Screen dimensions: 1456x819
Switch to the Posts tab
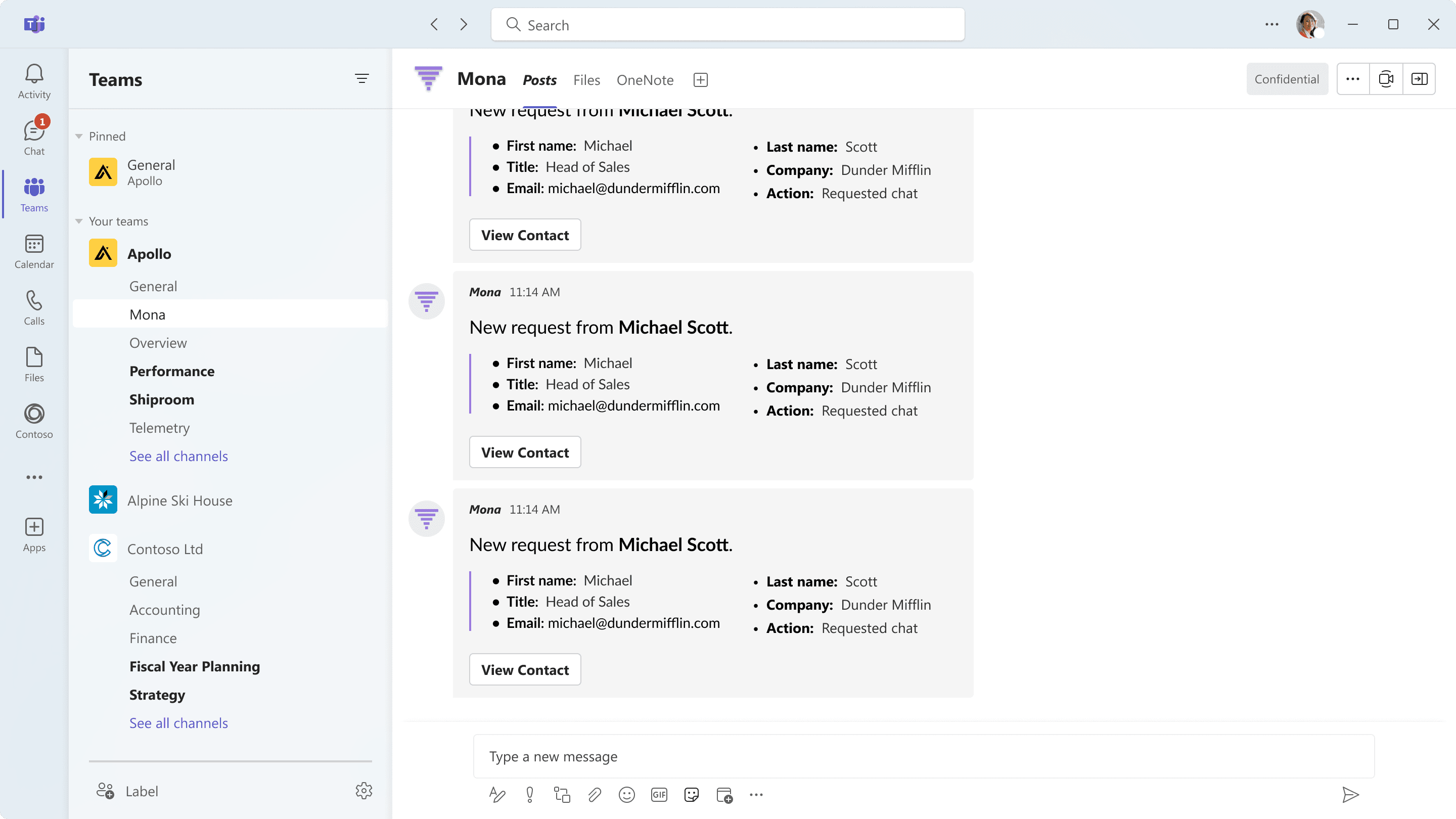pyautogui.click(x=540, y=80)
